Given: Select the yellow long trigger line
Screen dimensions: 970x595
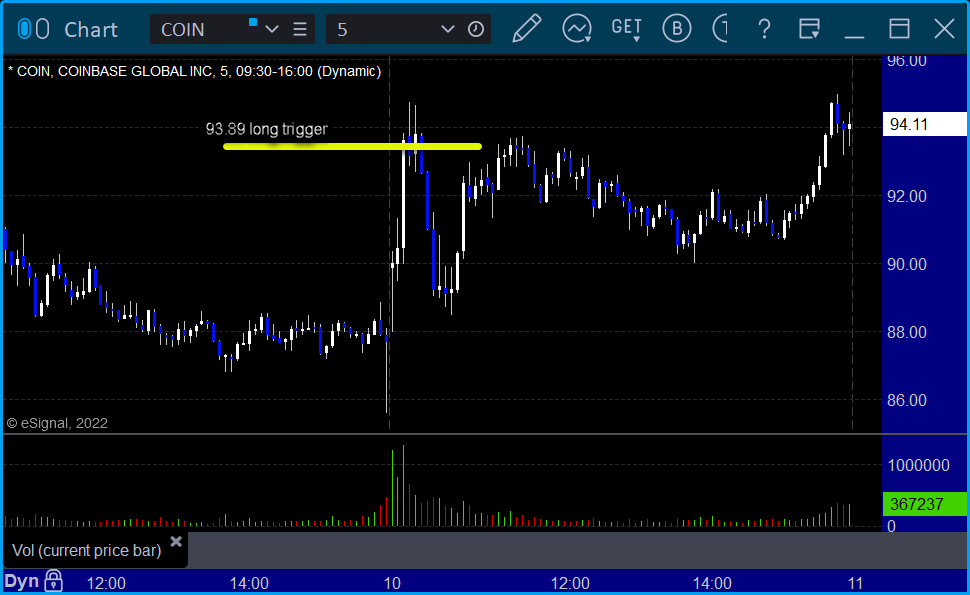Looking at the screenshot, I should pyautogui.click(x=352, y=147).
